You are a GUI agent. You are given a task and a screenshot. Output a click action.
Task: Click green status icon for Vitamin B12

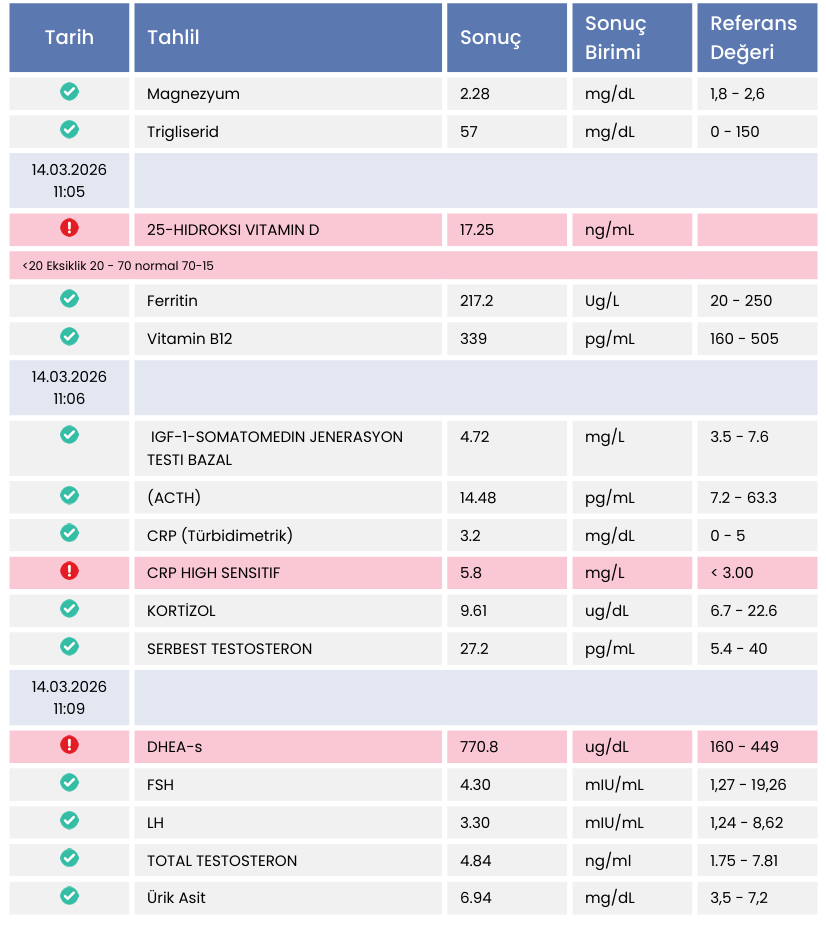pyautogui.click(x=69, y=337)
